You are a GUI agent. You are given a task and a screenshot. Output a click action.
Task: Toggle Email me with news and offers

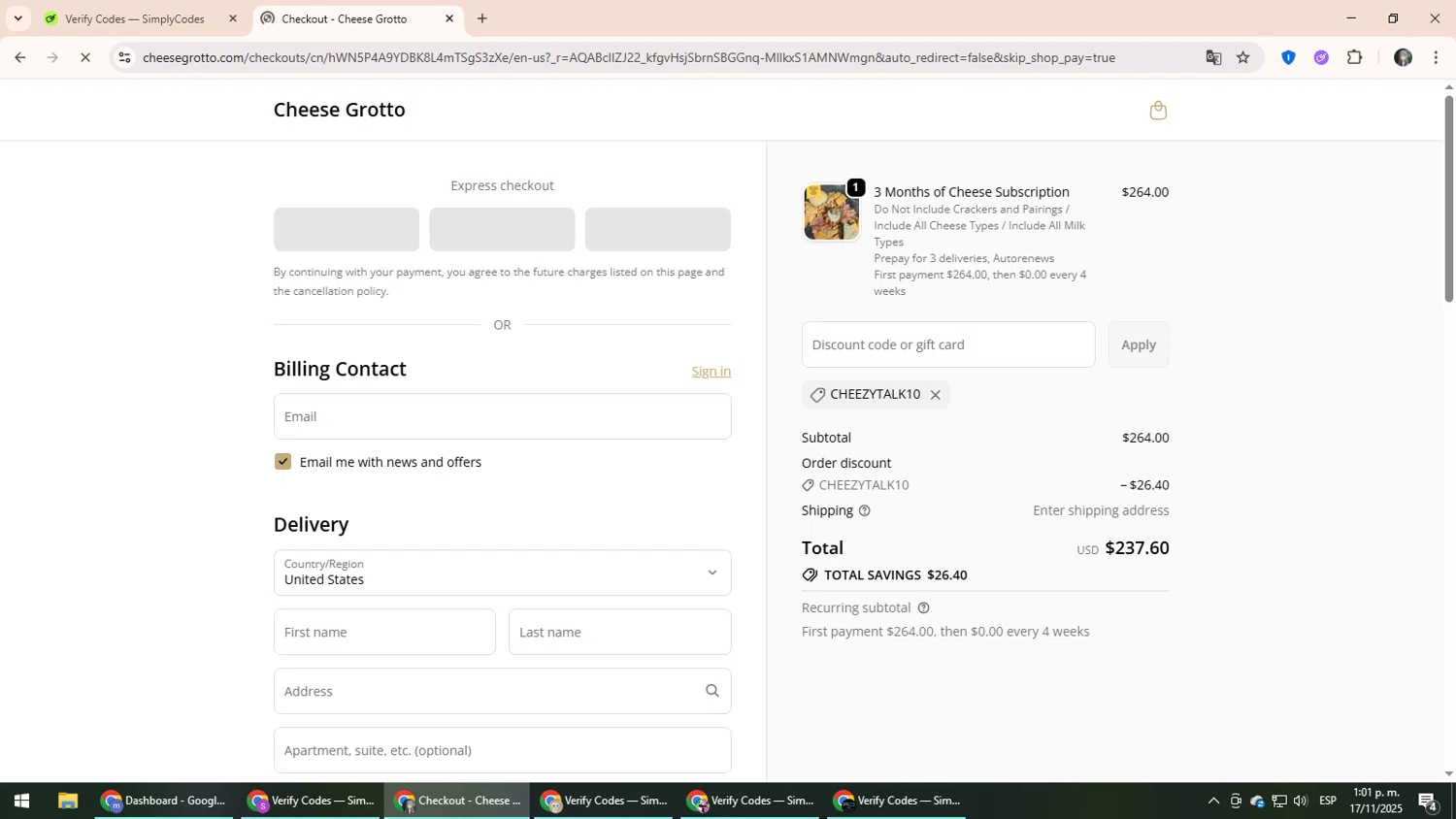(x=282, y=462)
